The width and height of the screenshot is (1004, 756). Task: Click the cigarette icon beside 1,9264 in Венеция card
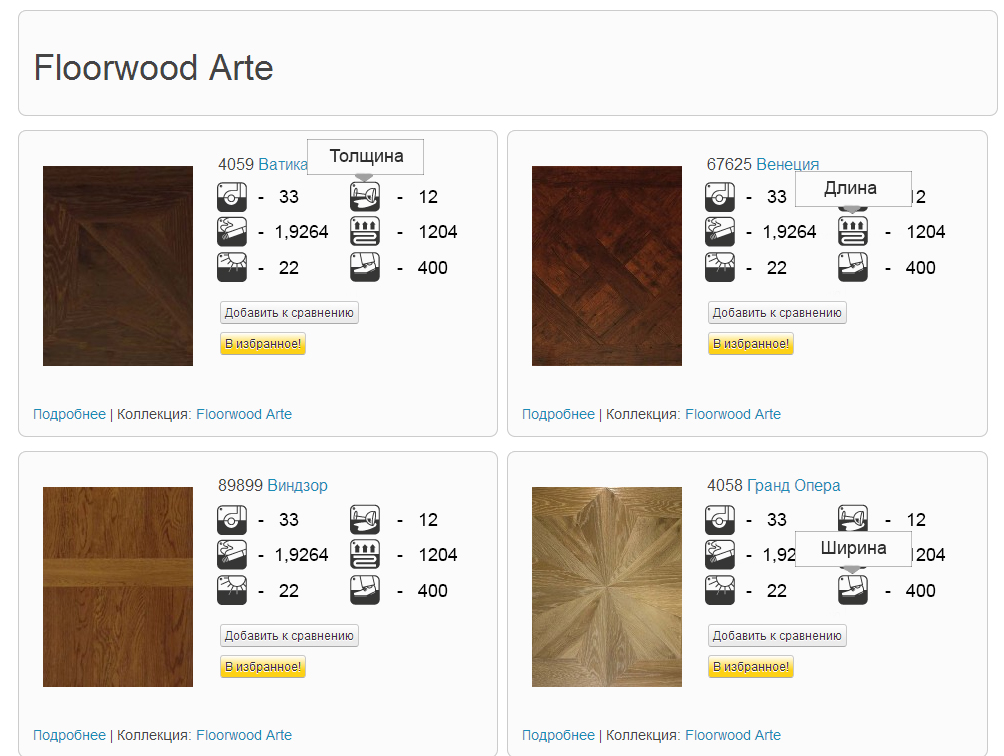click(720, 232)
